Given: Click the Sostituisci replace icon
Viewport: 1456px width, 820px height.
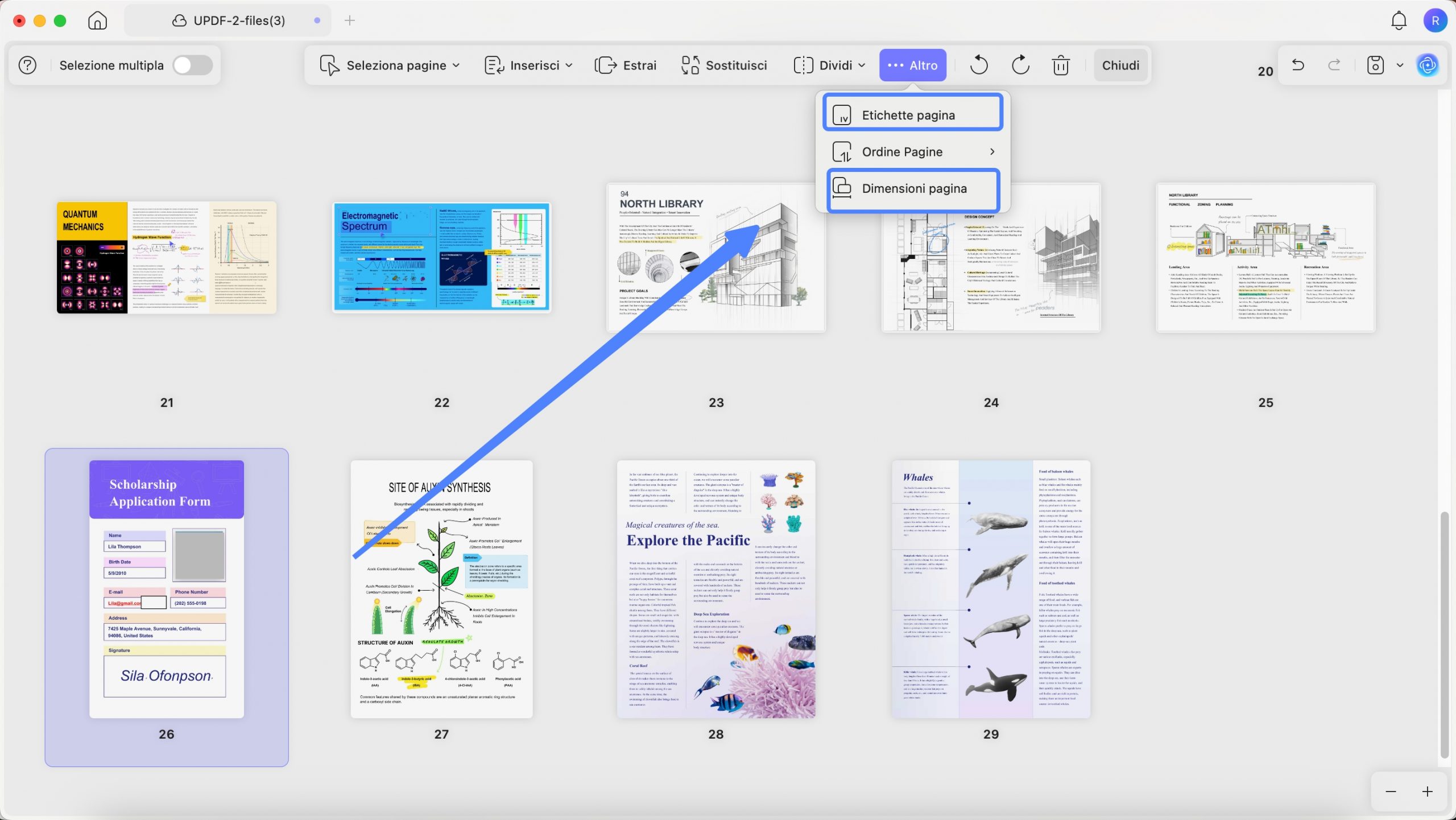Looking at the screenshot, I should pyautogui.click(x=690, y=65).
